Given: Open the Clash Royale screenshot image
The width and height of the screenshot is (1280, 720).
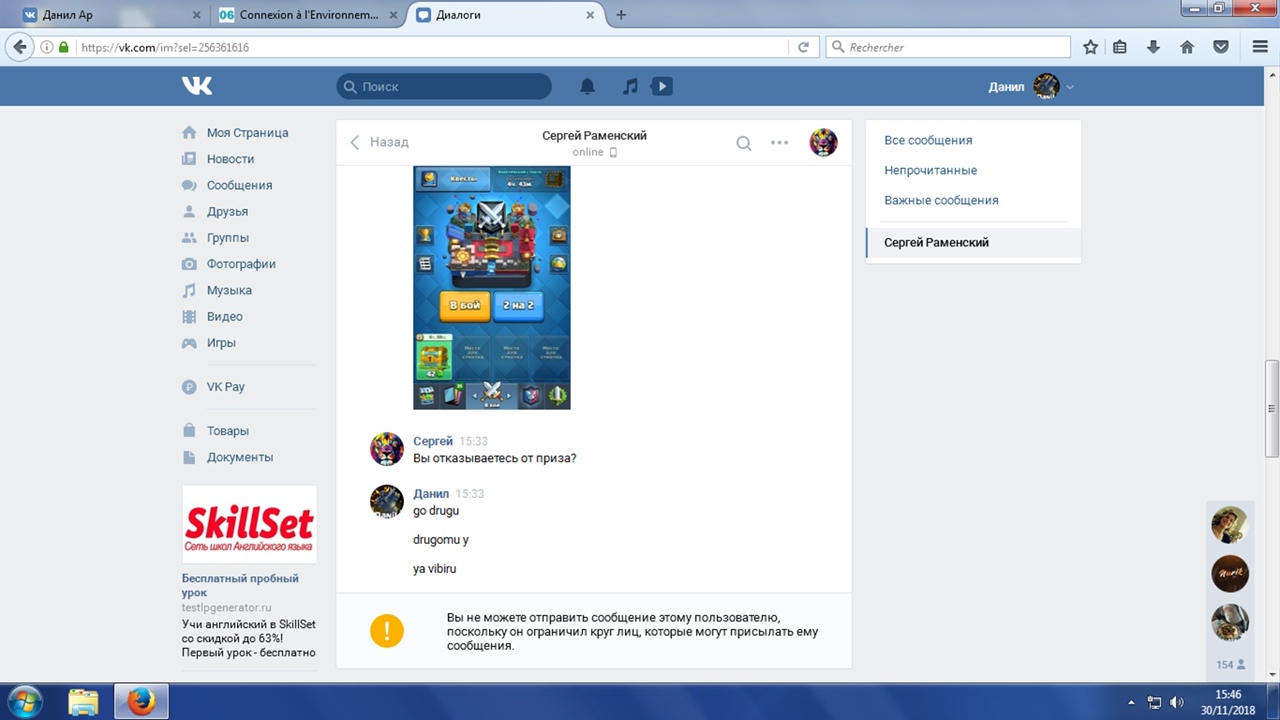Looking at the screenshot, I should click(491, 288).
